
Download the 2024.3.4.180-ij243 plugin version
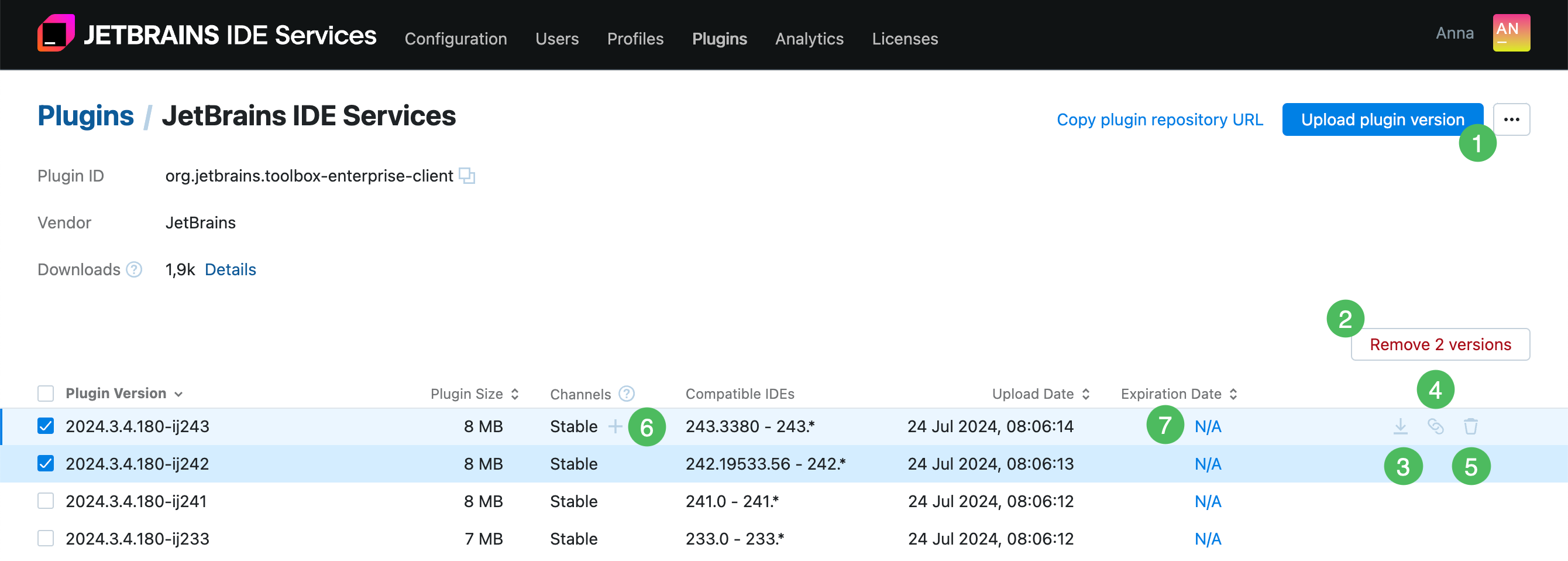(1399, 426)
